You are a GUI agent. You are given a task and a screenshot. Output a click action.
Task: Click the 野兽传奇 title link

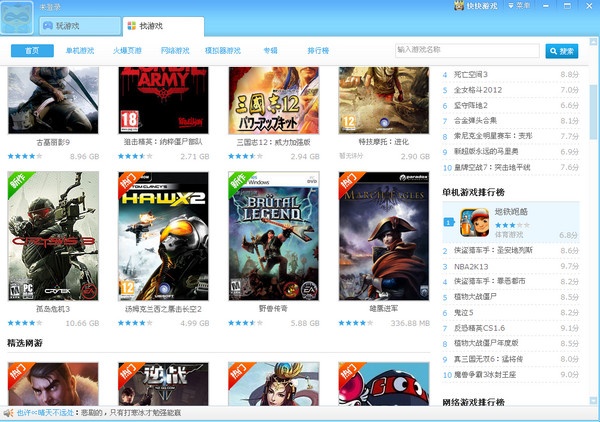click(273, 308)
